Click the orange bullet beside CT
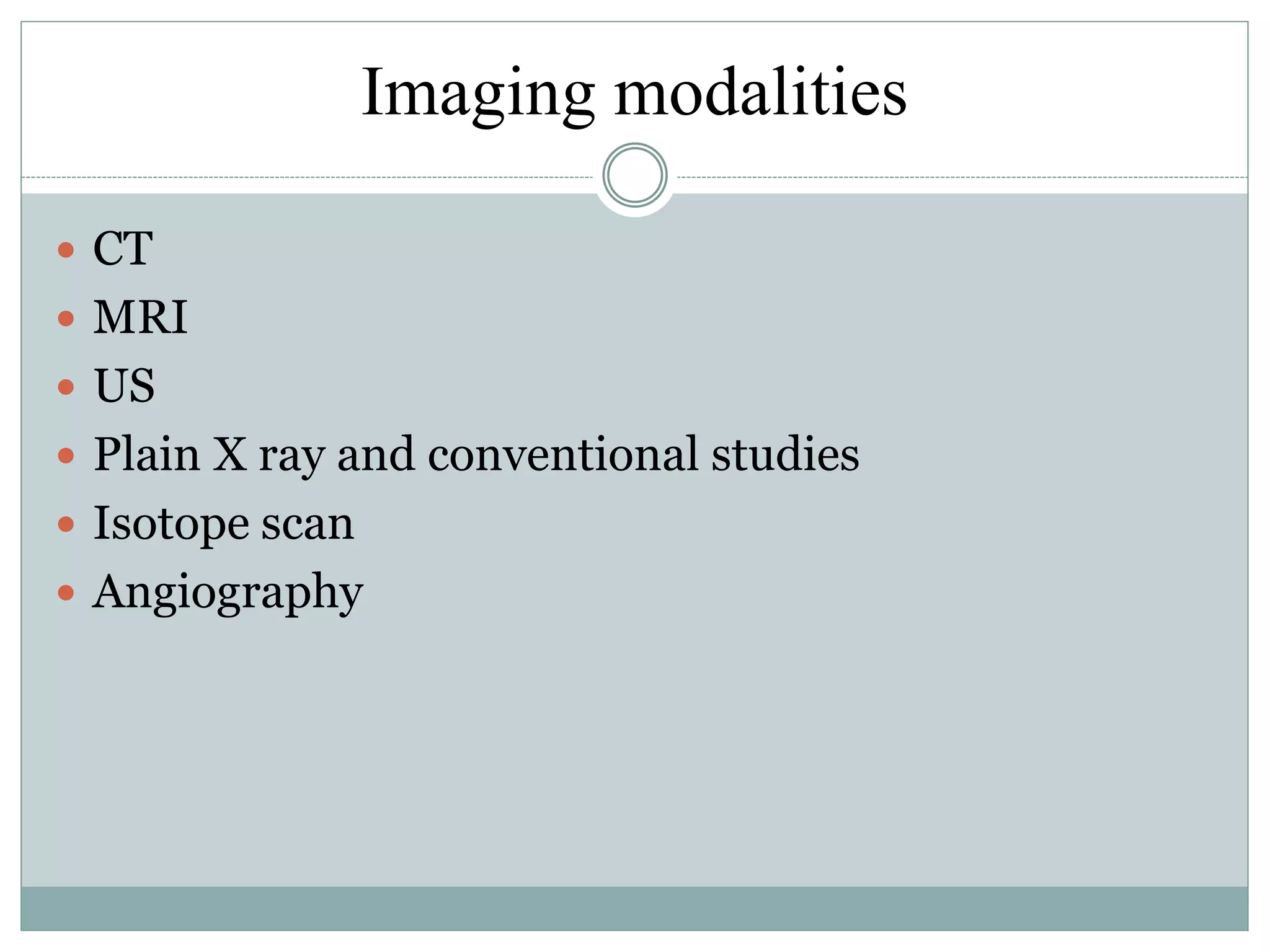 click(x=66, y=250)
